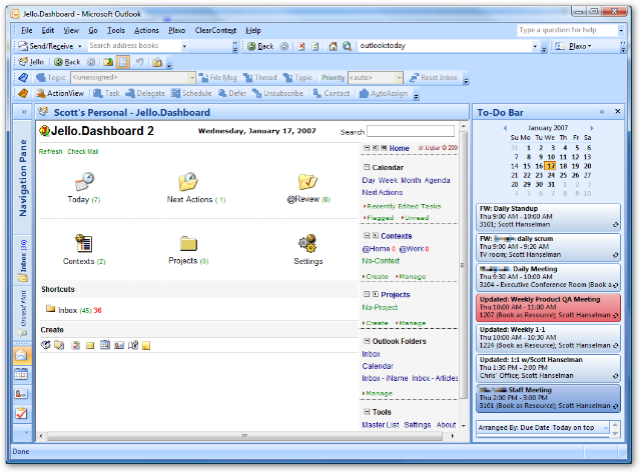Open the @Review folder icon
Viewport: 640px width, 472px height.
pos(308,182)
